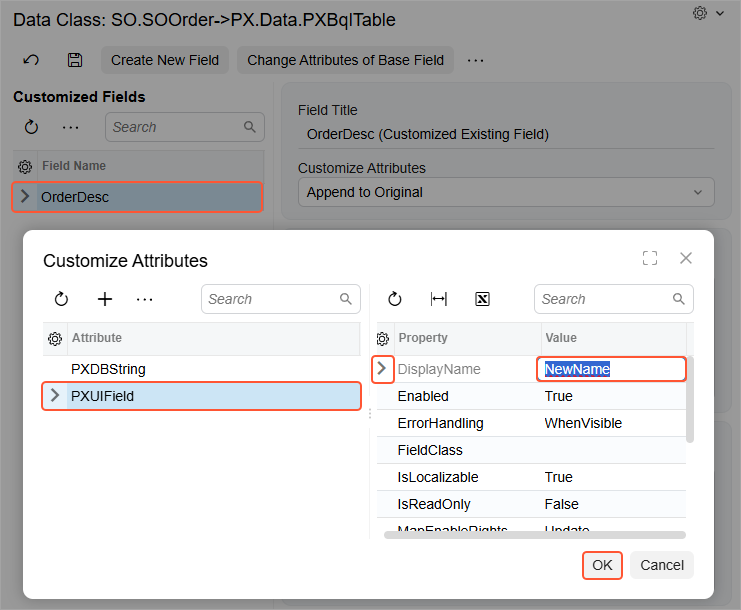Maximize the Customize Attributes dialog
741x610 pixels.
coord(650,258)
